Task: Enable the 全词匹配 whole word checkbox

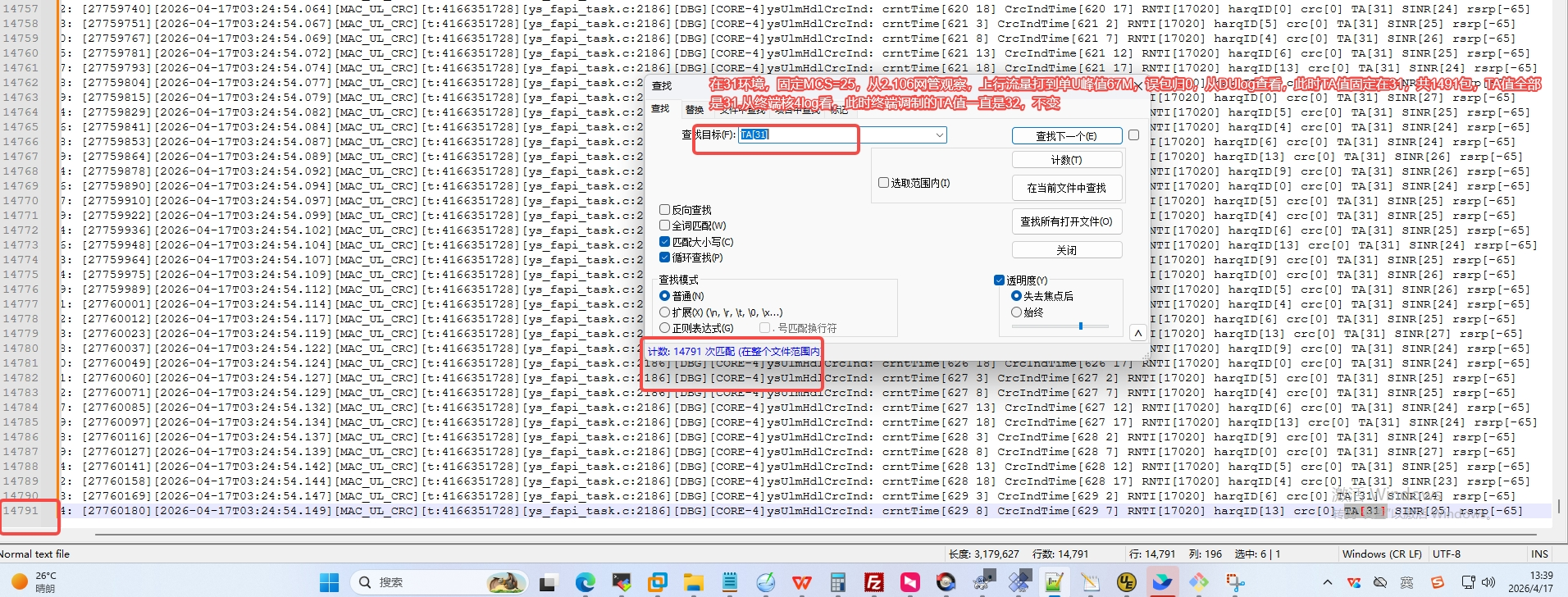Action: coord(665,226)
